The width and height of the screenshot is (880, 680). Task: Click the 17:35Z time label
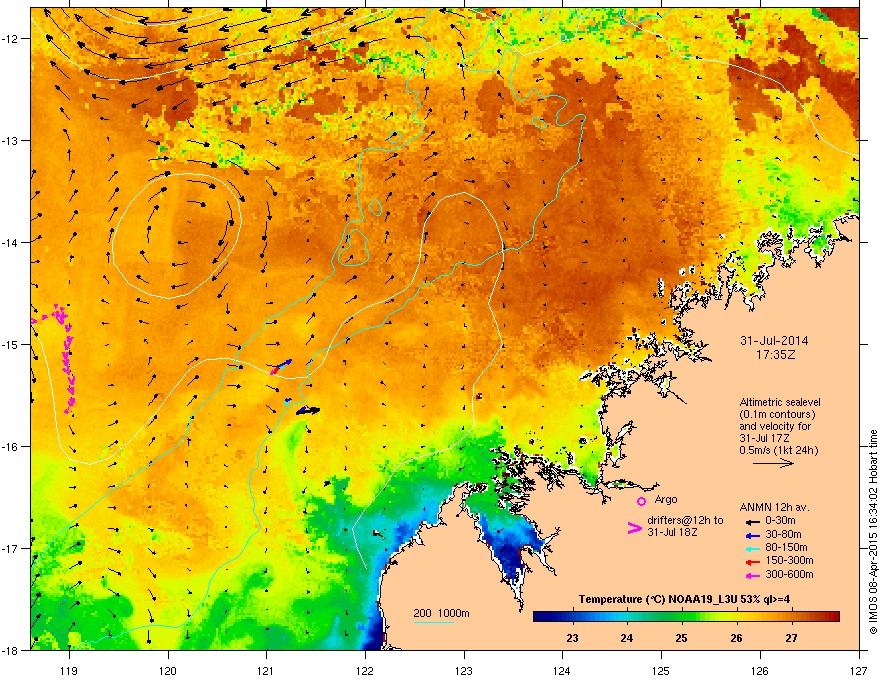pyautogui.click(x=775, y=355)
